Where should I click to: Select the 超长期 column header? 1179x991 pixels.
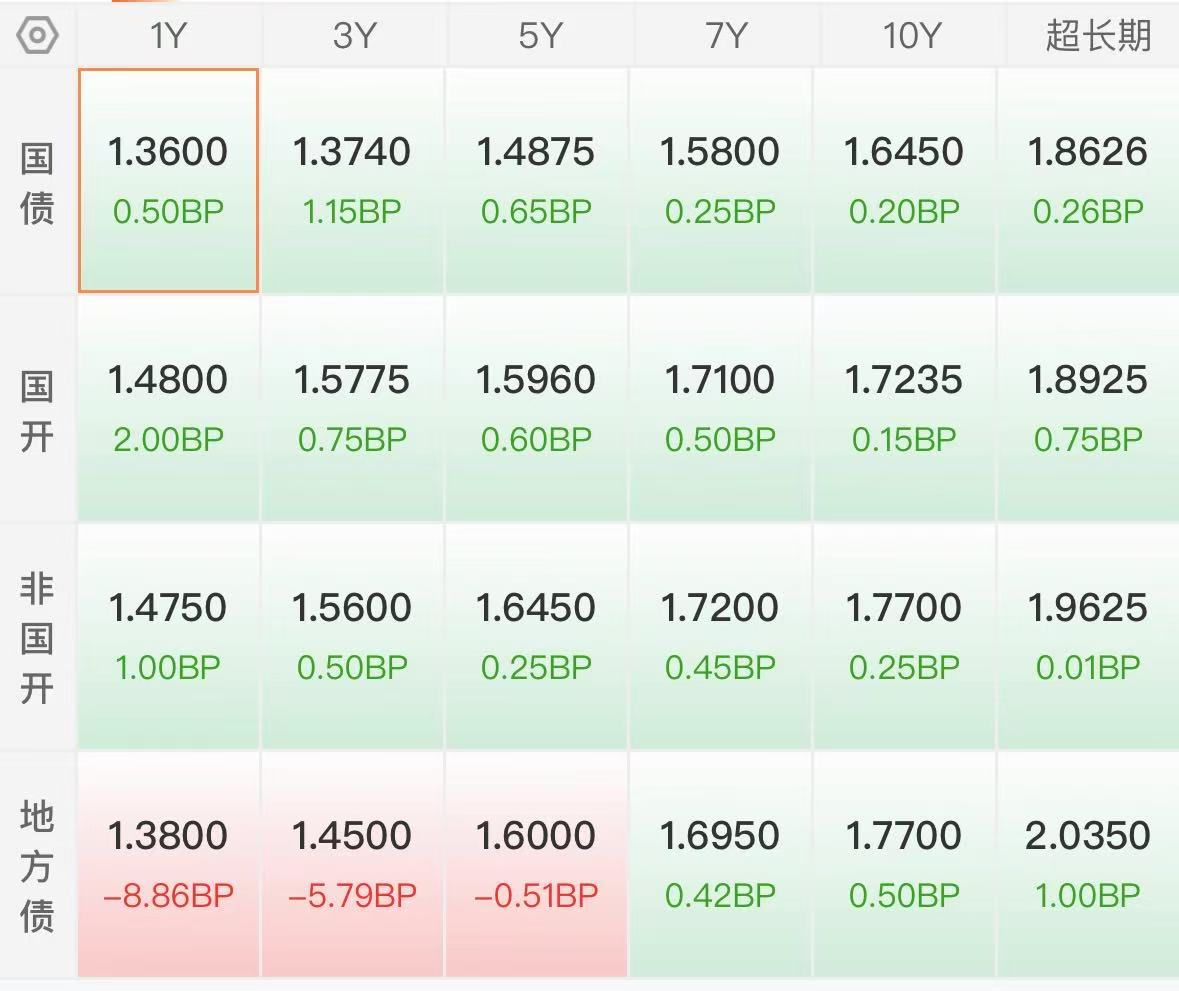[1097, 35]
